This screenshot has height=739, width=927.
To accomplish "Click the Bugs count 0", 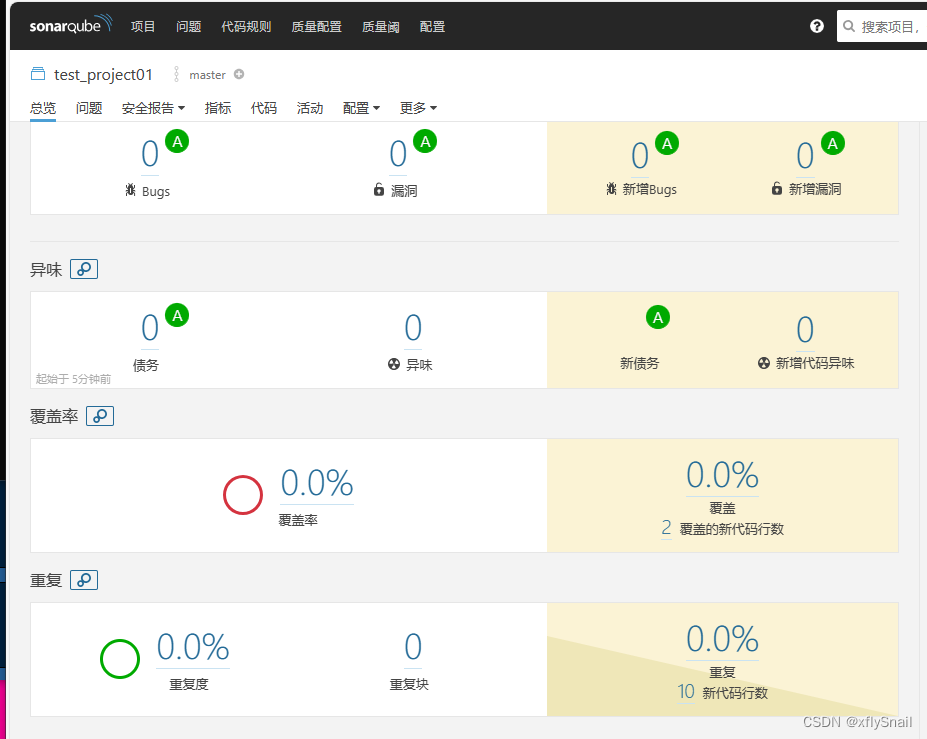I will [150, 154].
